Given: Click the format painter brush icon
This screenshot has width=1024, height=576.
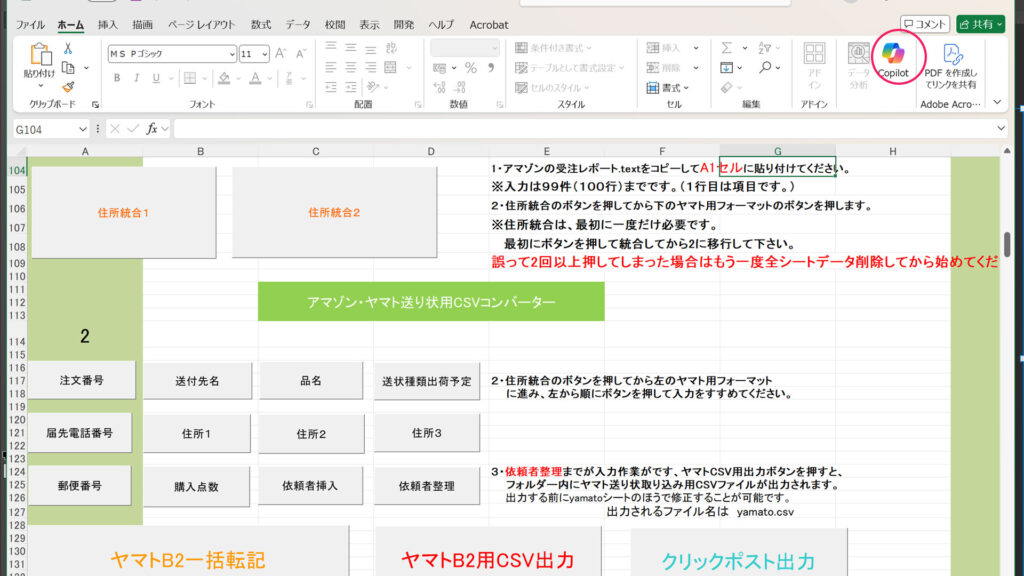Looking at the screenshot, I should tap(68, 88).
